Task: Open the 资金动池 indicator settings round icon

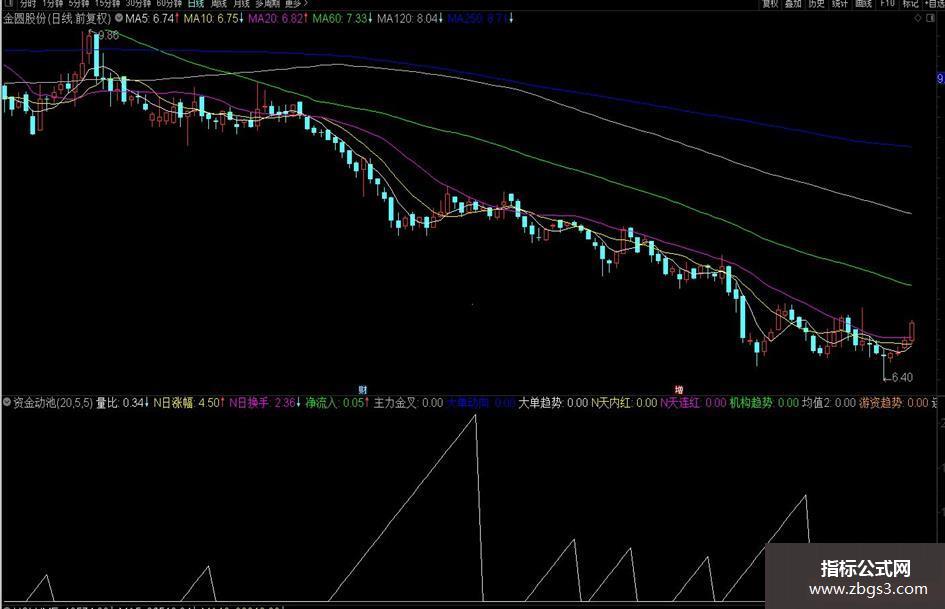Action: pos(7,402)
